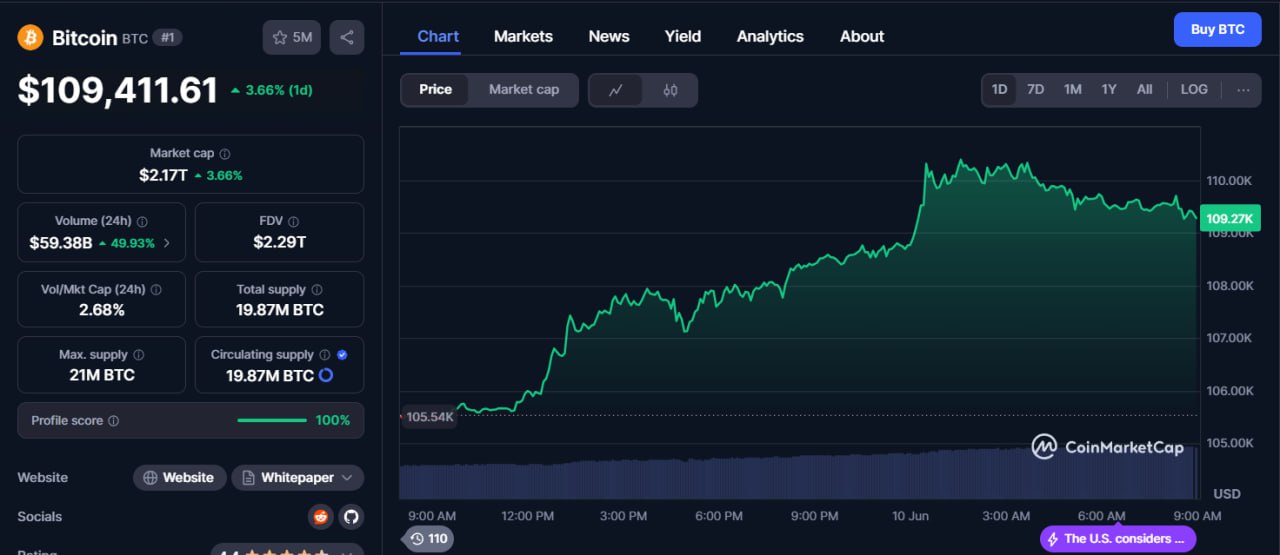The height and width of the screenshot is (555, 1280).
Task: Add Bitcoin to watchlist star button
Action: tap(292, 37)
